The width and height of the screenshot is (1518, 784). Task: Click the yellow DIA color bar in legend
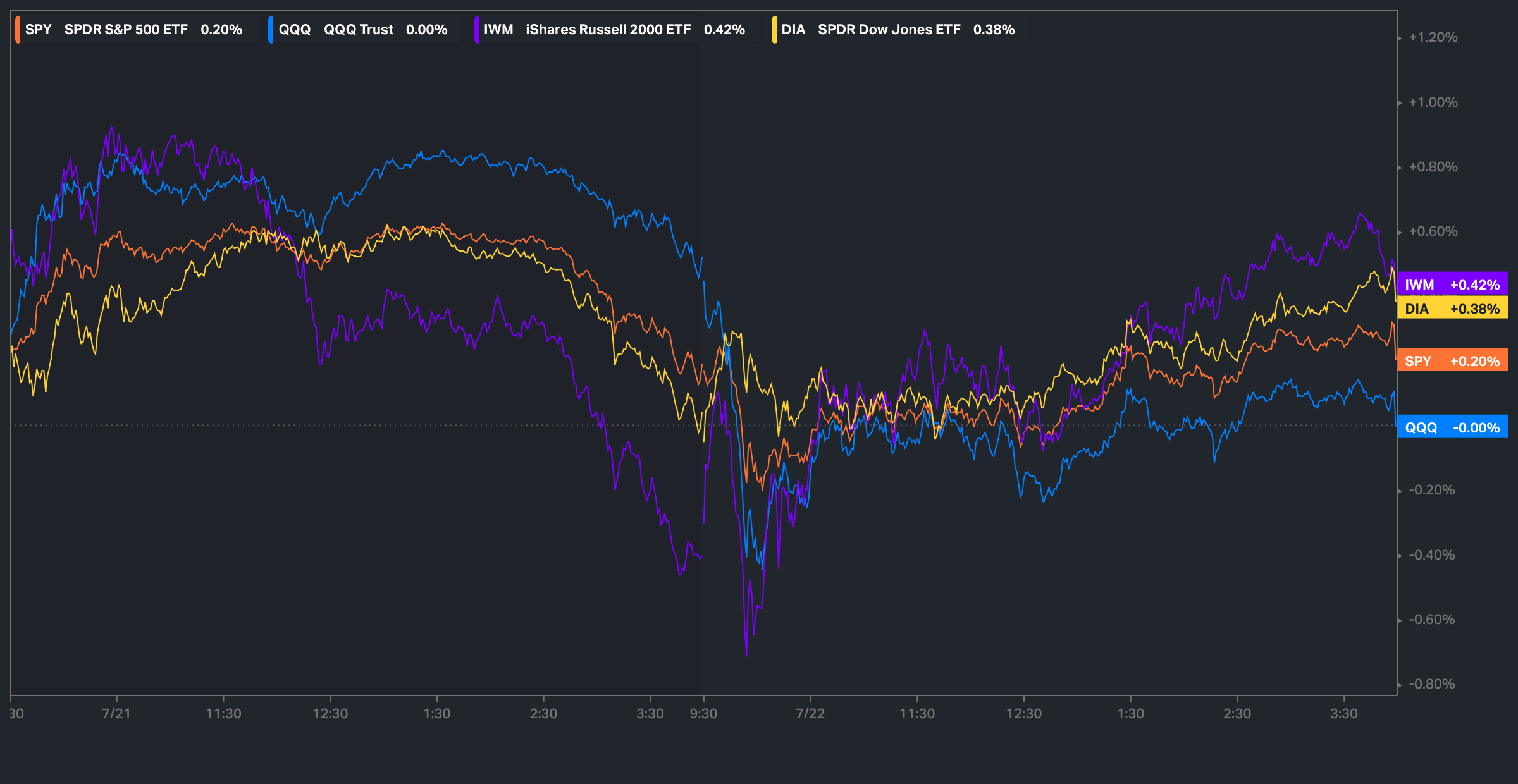click(x=774, y=30)
